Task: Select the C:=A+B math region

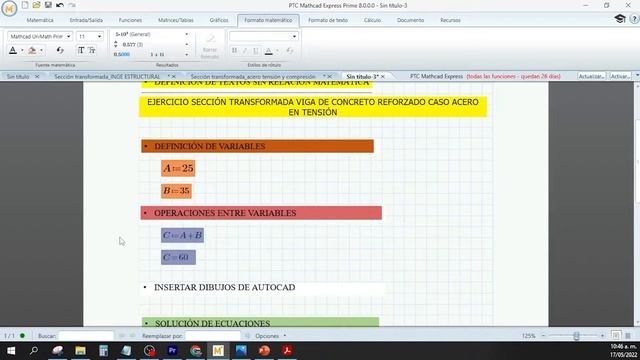Action: (182, 236)
